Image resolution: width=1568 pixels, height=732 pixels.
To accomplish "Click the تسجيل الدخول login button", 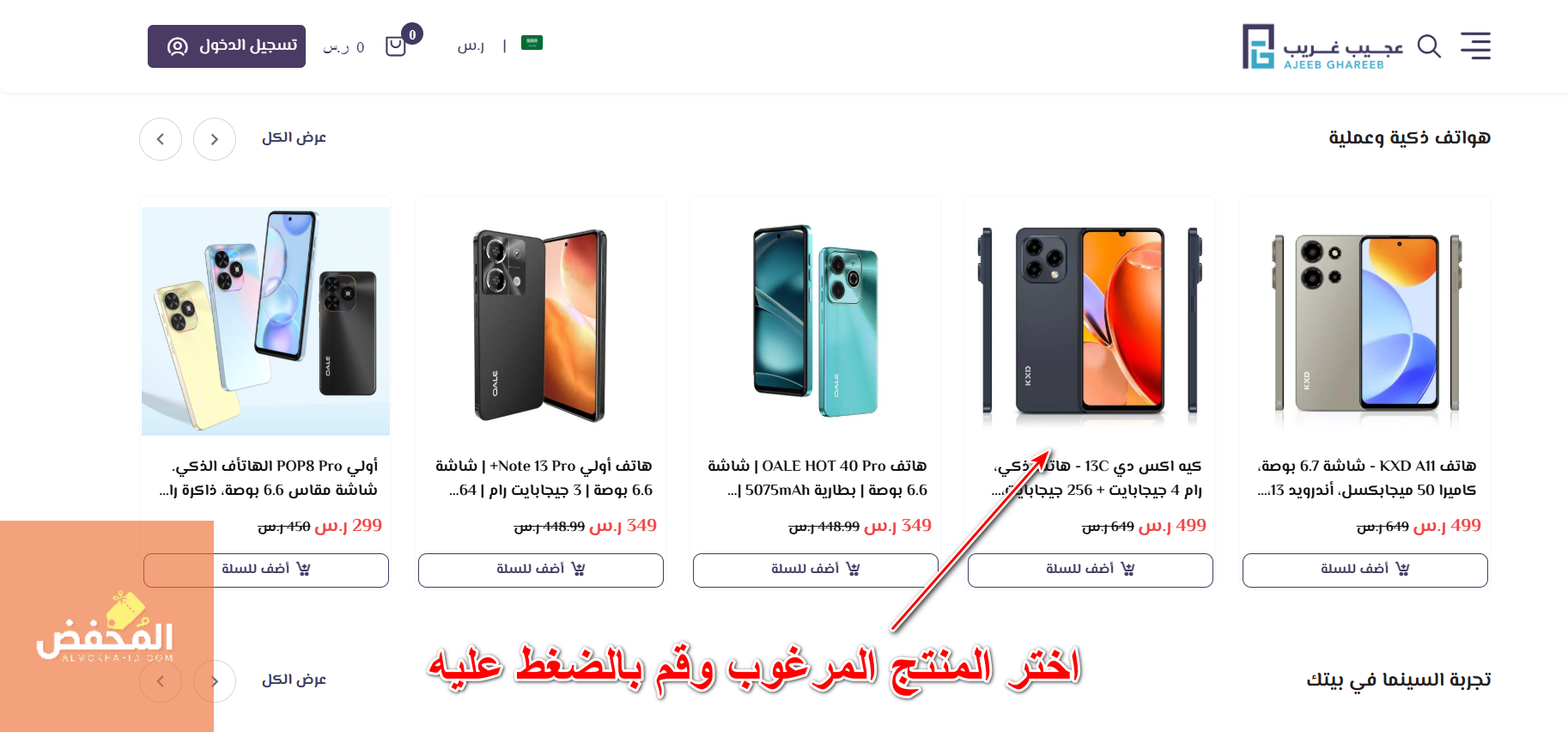I will (x=227, y=46).
